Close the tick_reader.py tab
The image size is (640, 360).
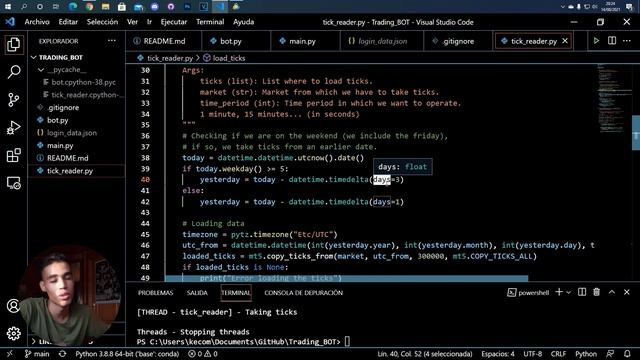click(x=565, y=41)
